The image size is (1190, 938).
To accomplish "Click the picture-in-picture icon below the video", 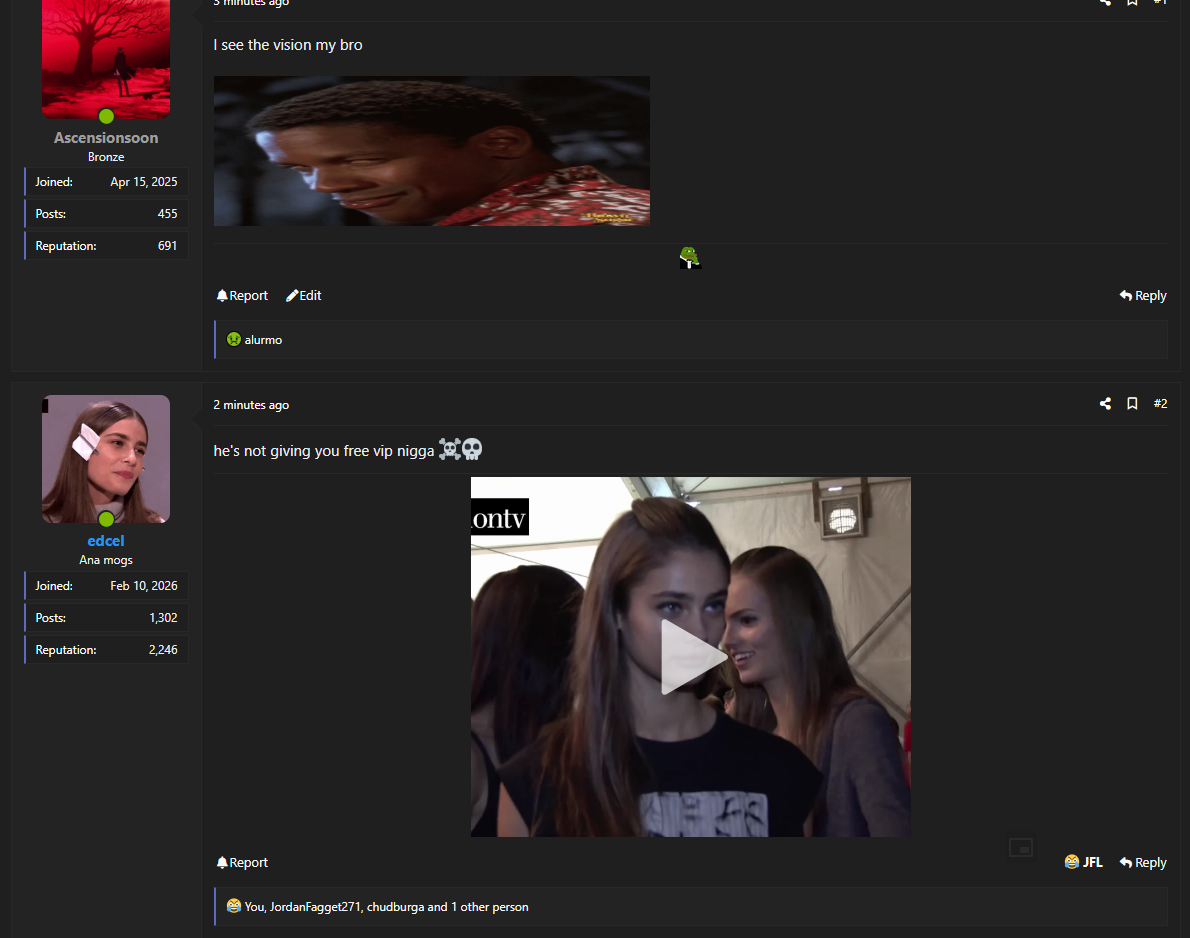I will pyautogui.click(x=1020, y=848).
